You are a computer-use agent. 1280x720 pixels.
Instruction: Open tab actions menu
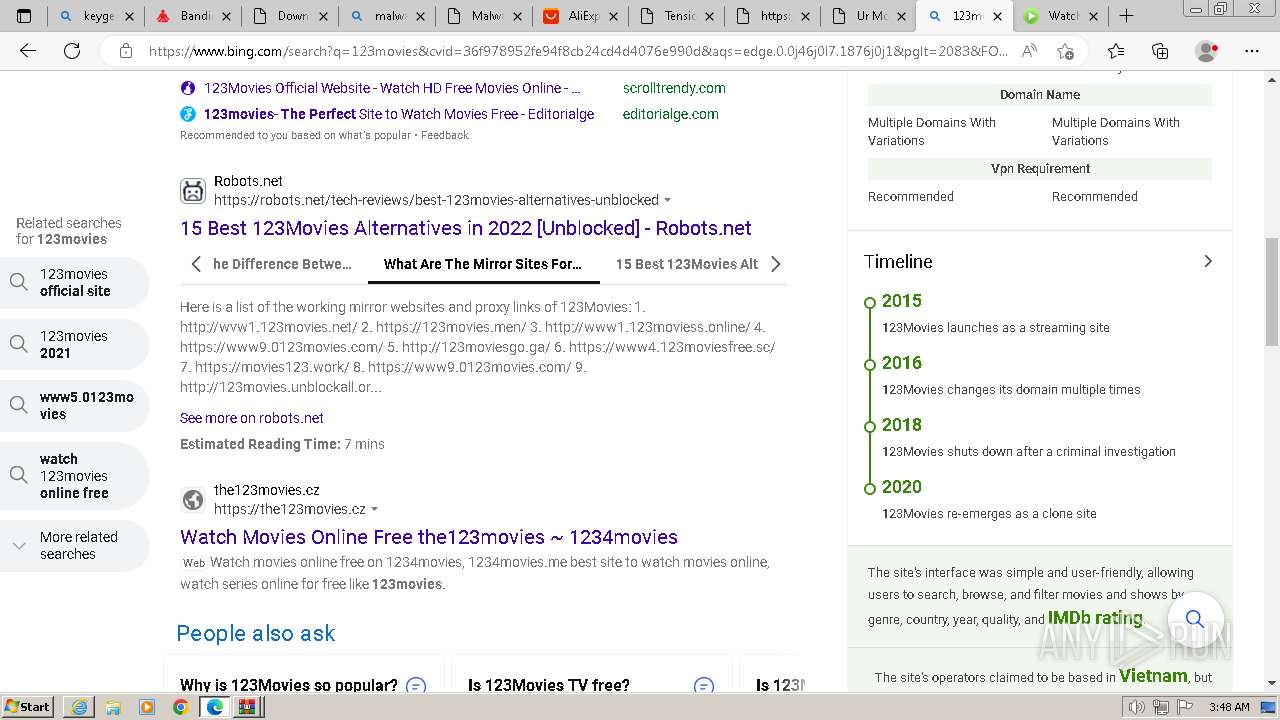24,16
